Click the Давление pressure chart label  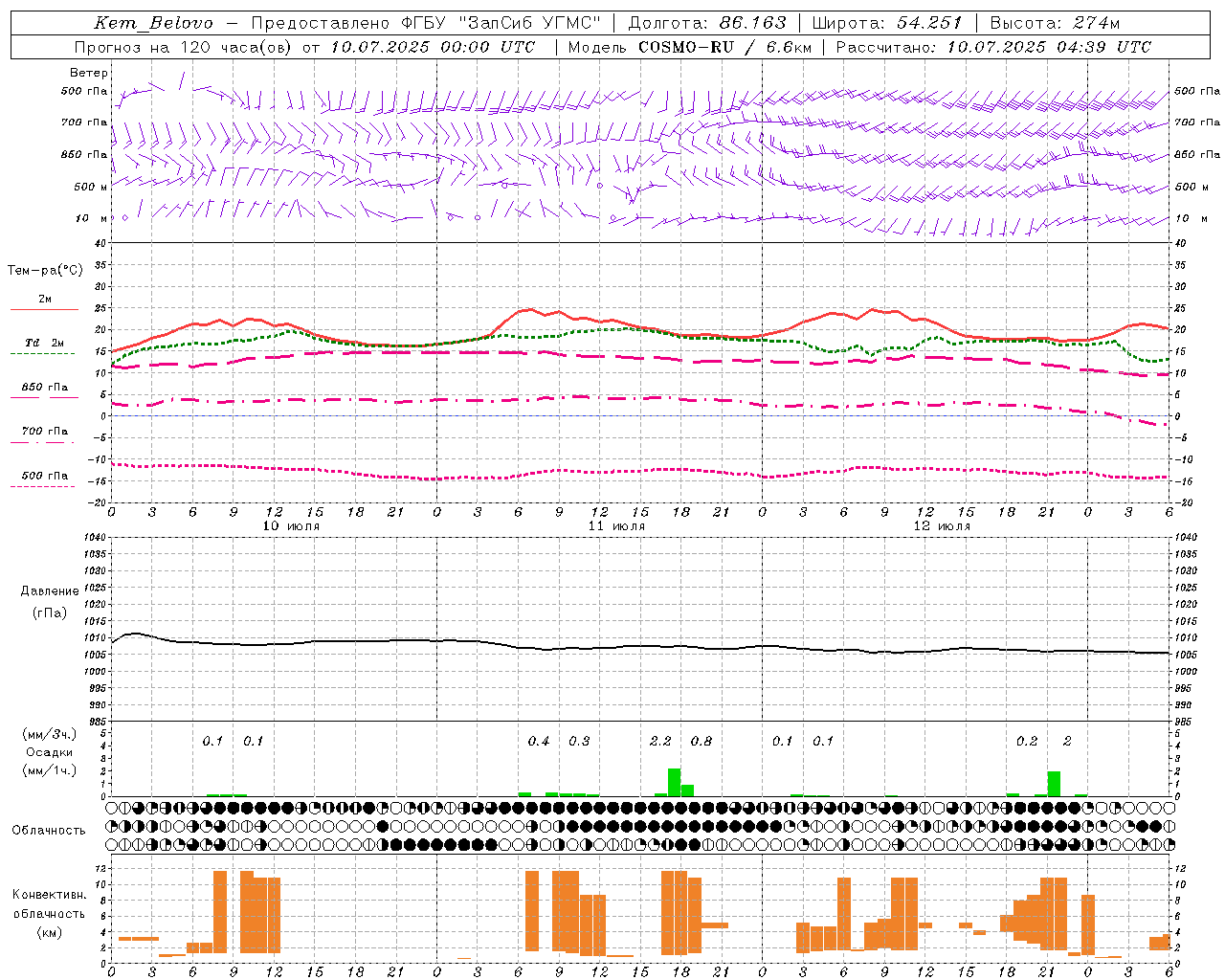pos(50,591)
